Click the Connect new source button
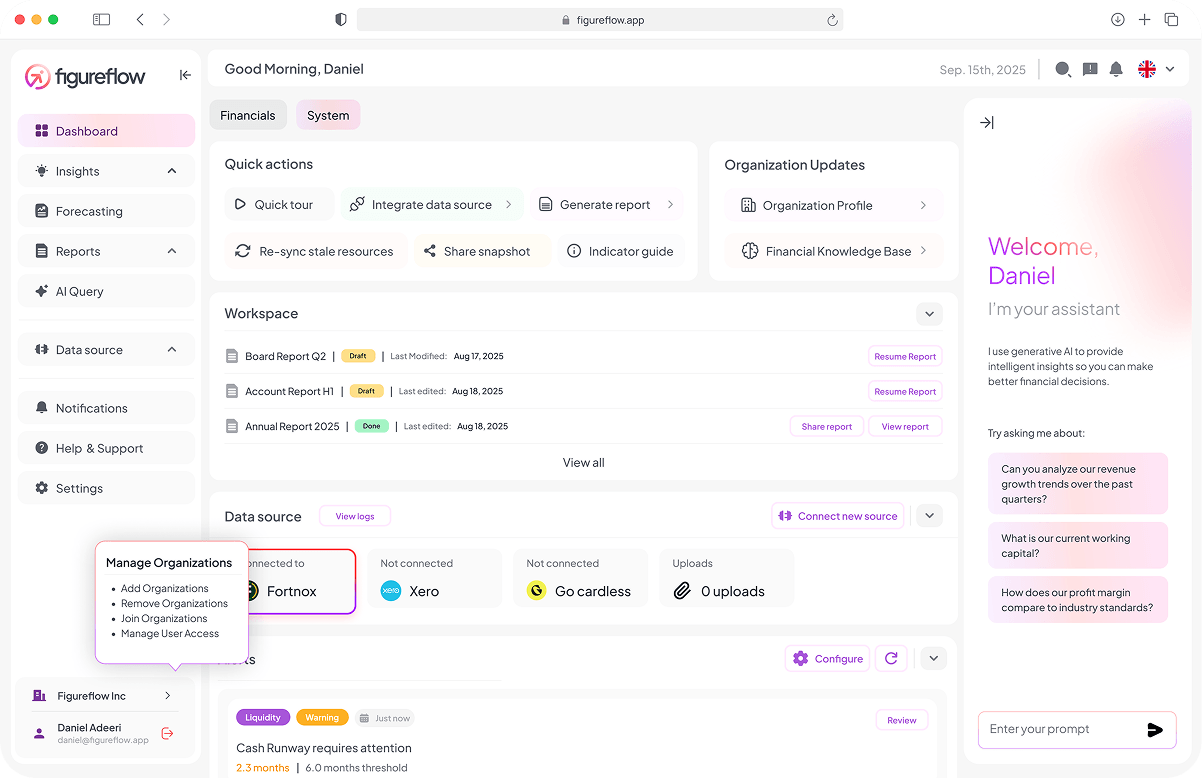This screenshot has height=779, width=1202. pos(837,516)
